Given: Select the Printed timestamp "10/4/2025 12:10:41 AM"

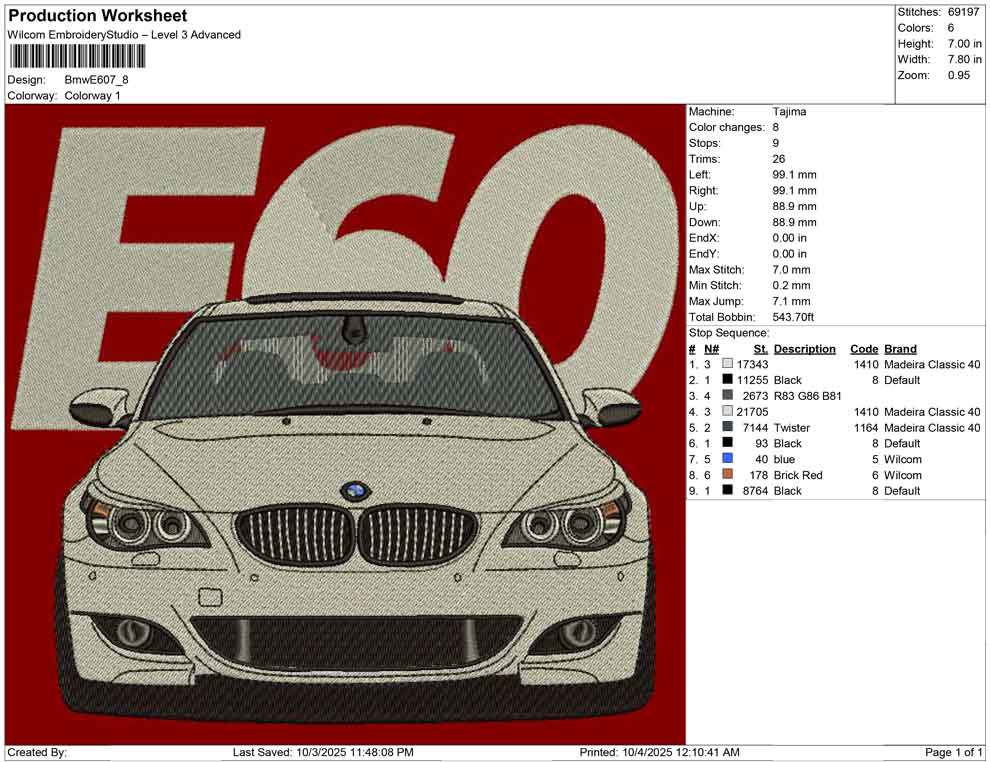Looking at the screenshot, I should pos(681,752).
